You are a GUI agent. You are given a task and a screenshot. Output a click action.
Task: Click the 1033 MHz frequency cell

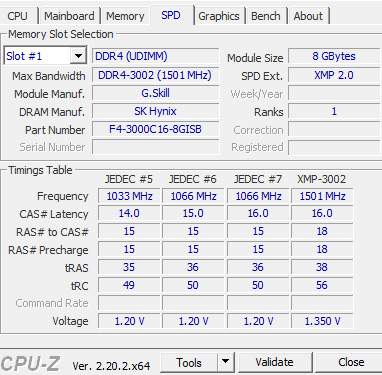(129, 196)
